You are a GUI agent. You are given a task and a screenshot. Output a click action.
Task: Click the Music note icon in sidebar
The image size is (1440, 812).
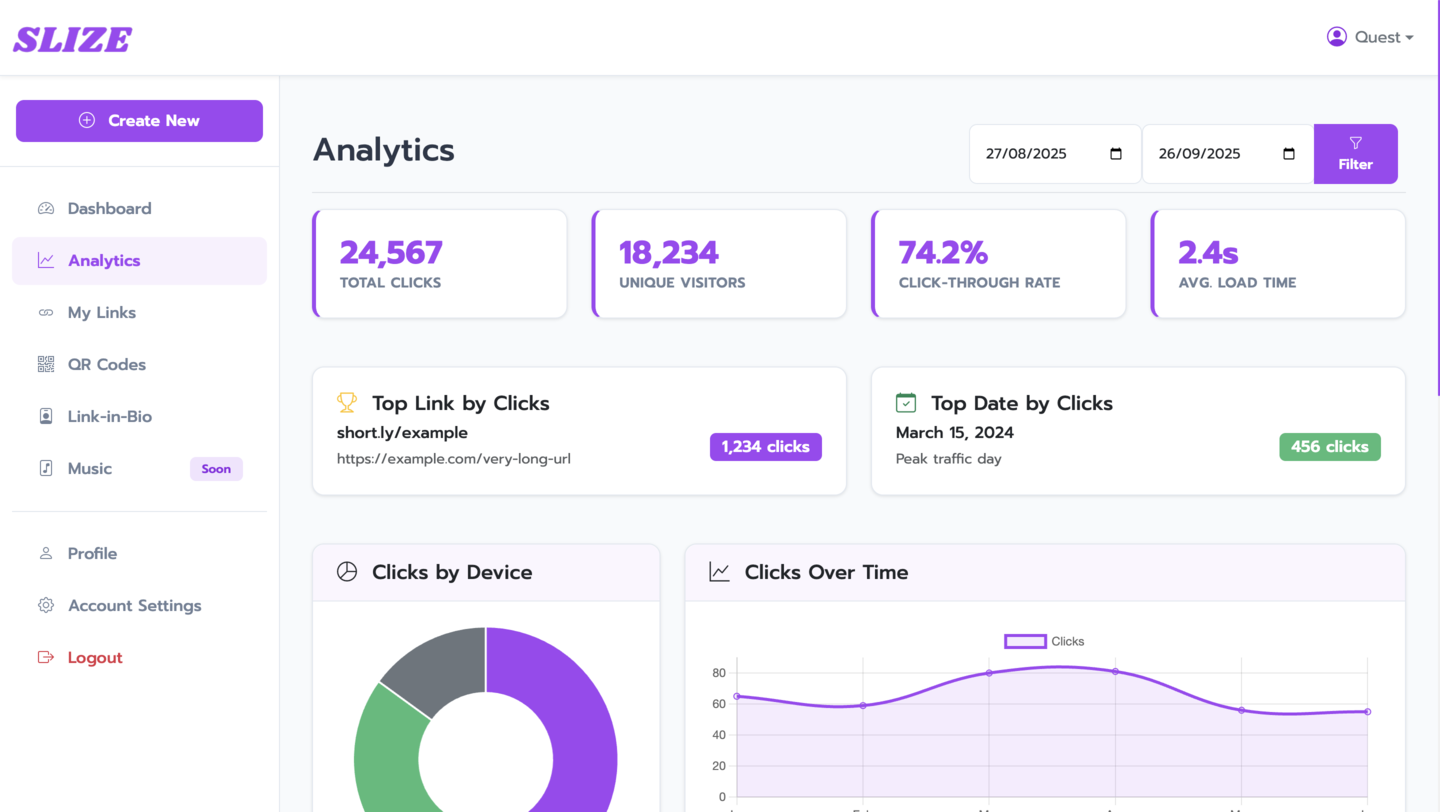(x=46, y=469)
